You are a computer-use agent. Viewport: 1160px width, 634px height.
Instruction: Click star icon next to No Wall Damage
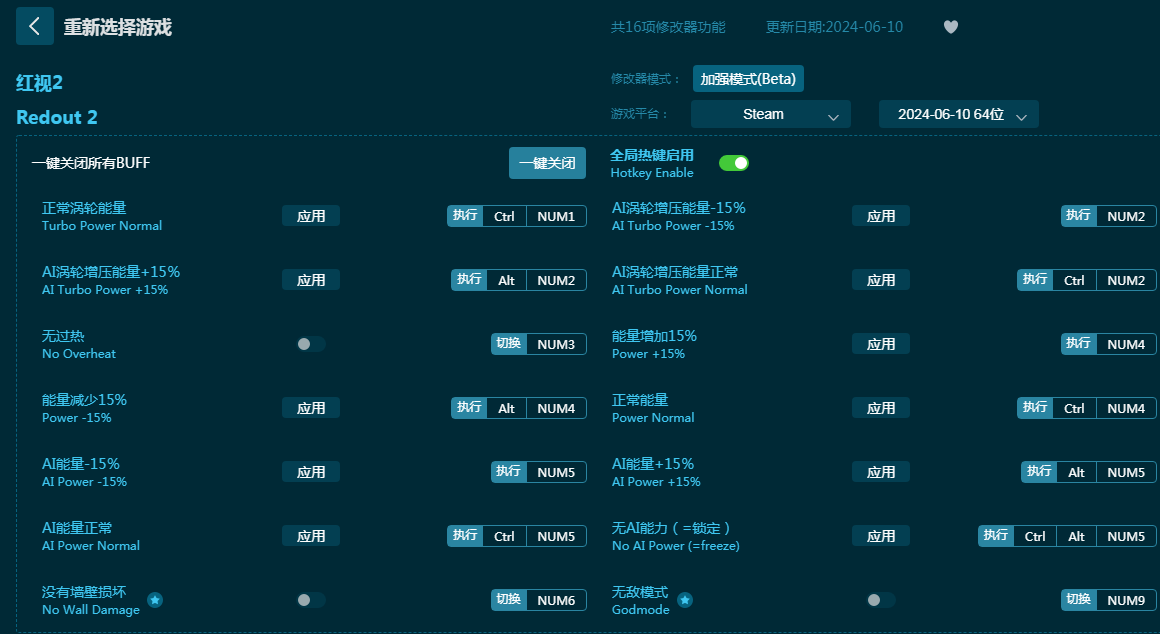click(155, 600)
